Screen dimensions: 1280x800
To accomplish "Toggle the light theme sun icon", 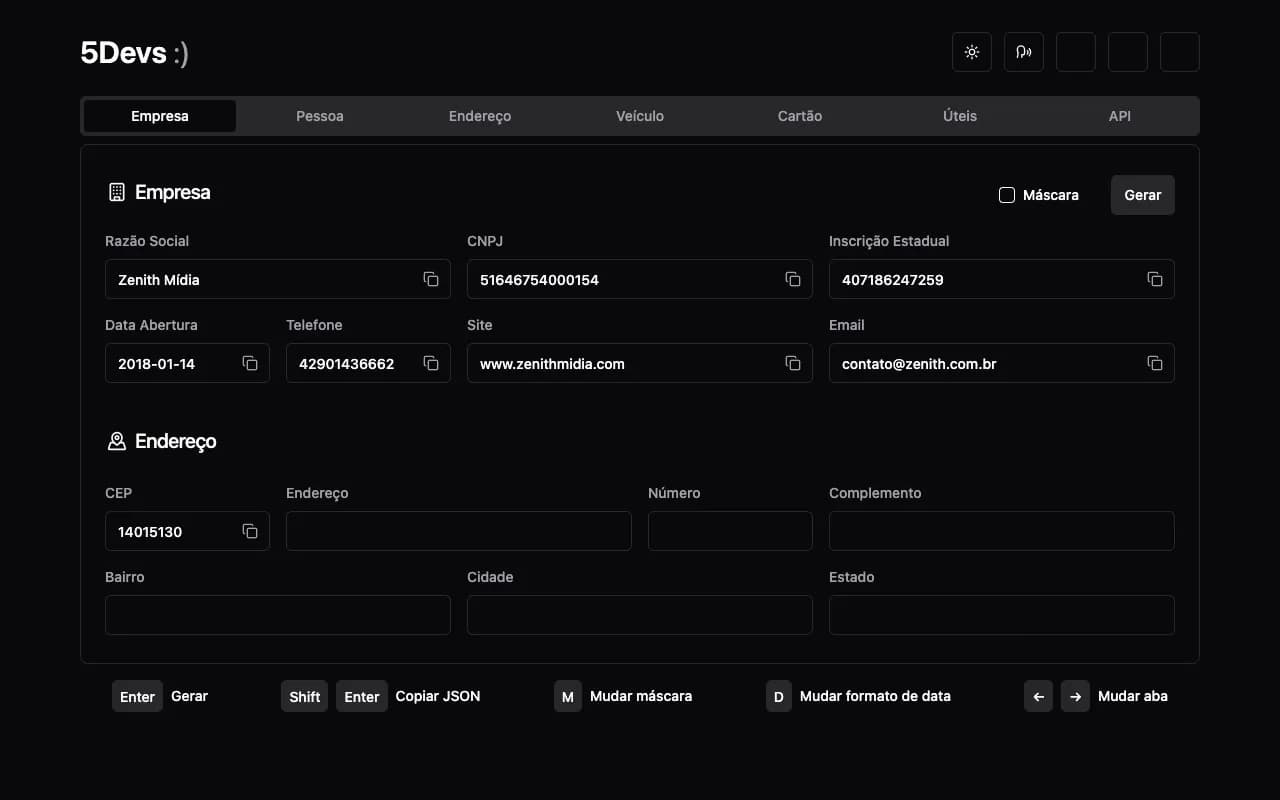I will 971,52.
